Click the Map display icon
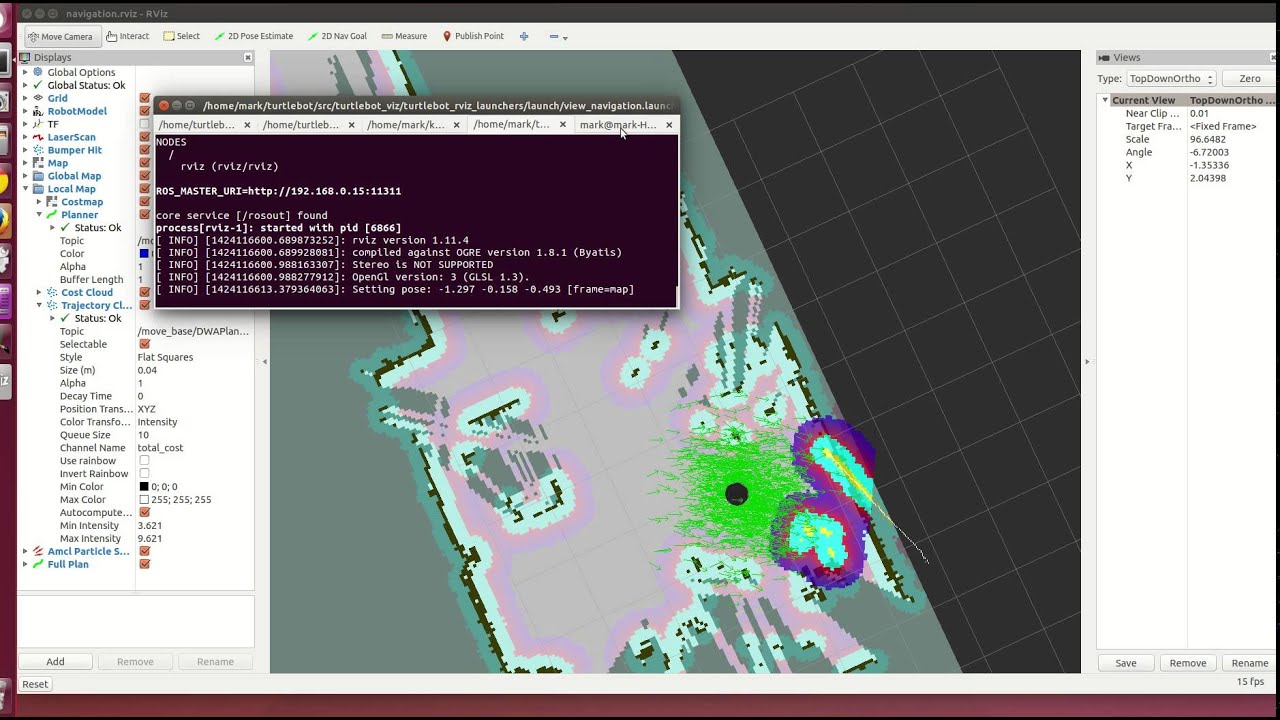Image resolution: width=1280 pixels, height=720 pixels. tap(39, 163)
